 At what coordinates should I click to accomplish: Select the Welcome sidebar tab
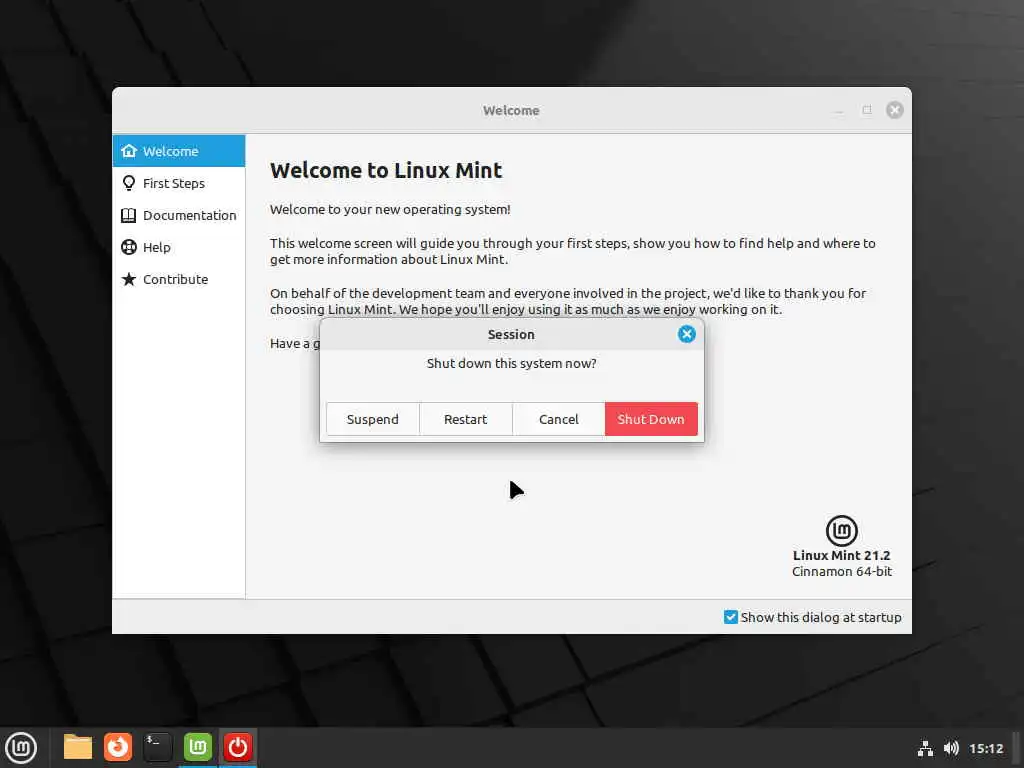[179, 151]
